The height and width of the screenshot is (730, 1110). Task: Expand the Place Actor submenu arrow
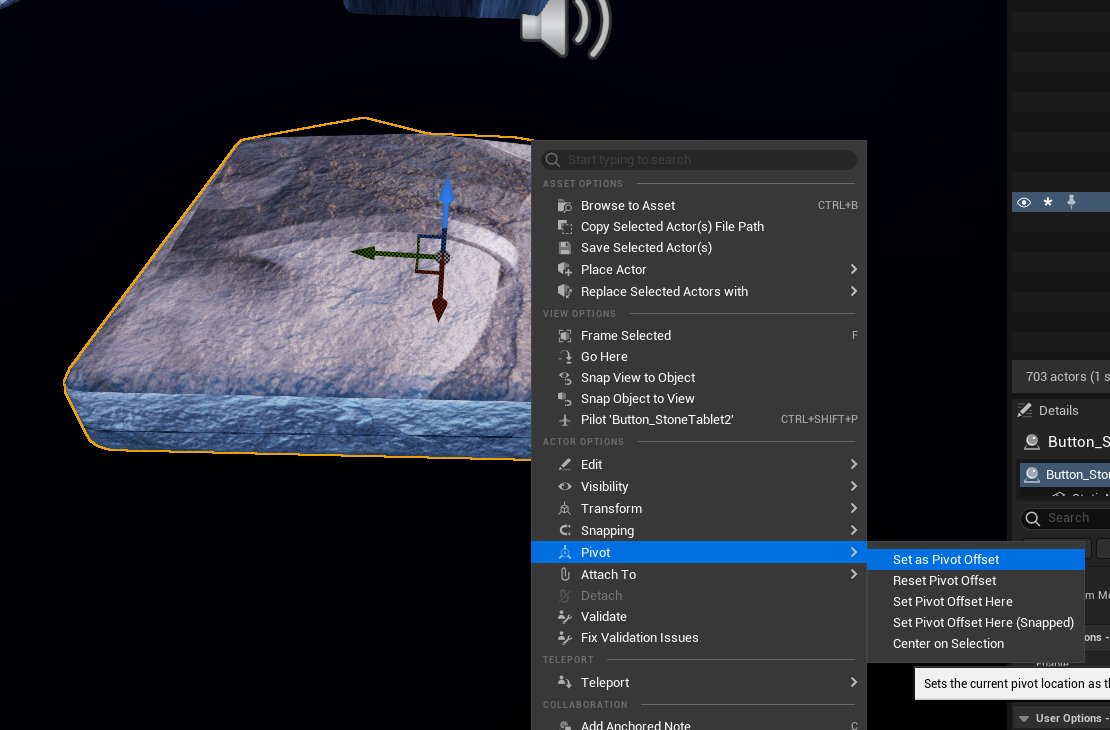pos(853,269)
